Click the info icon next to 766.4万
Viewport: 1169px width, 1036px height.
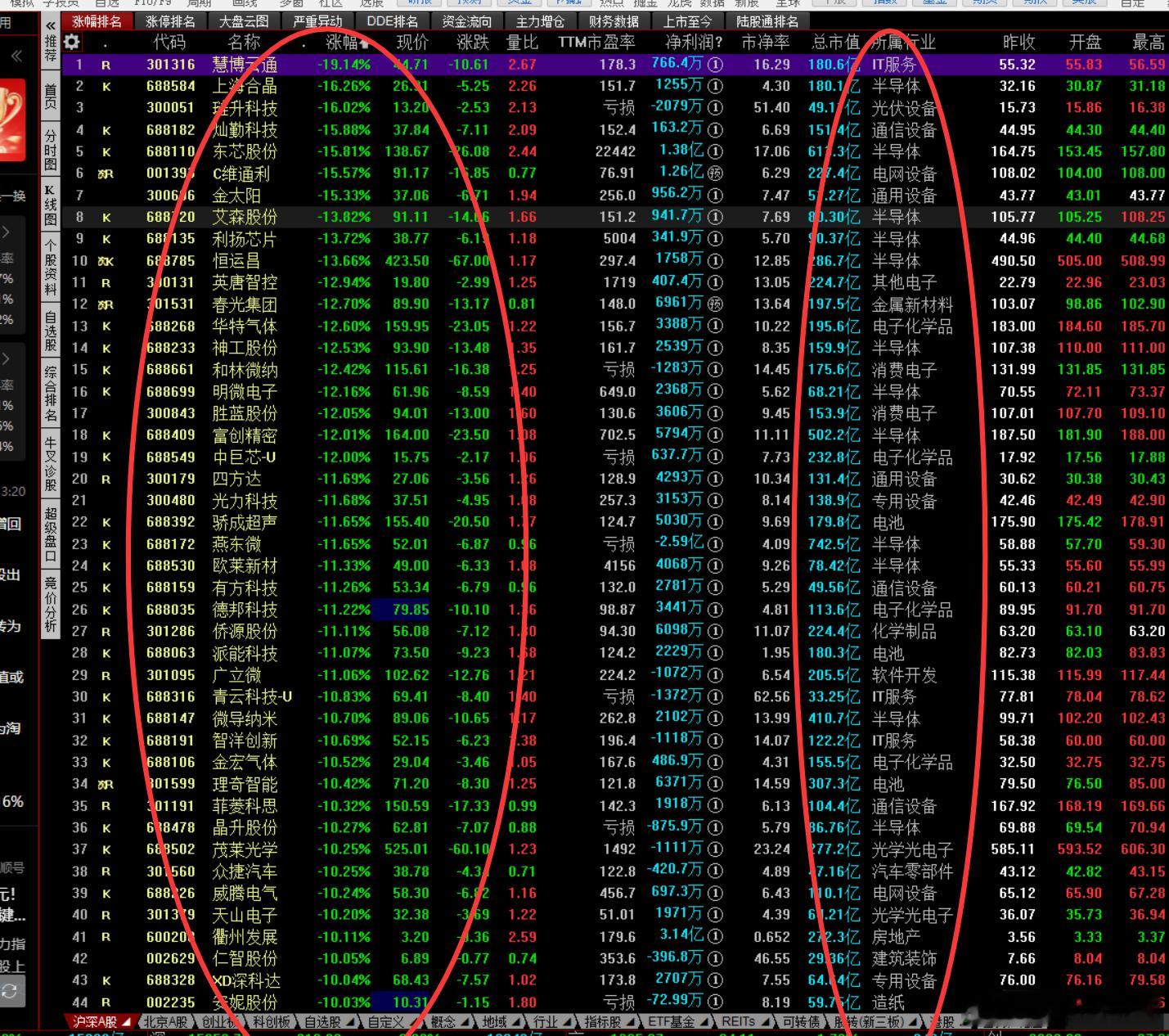715,65
